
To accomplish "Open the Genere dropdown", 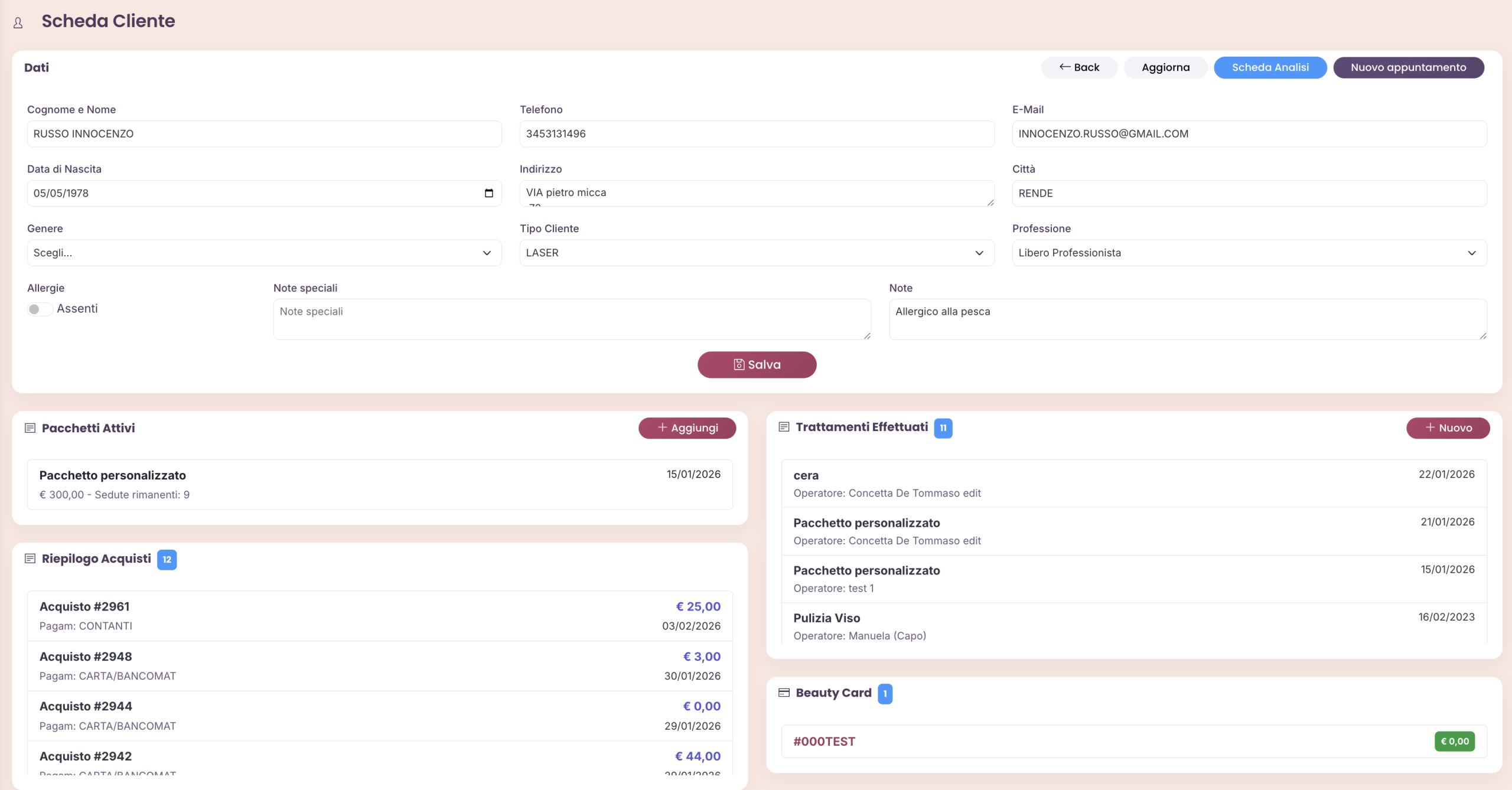I will [264, 253].
